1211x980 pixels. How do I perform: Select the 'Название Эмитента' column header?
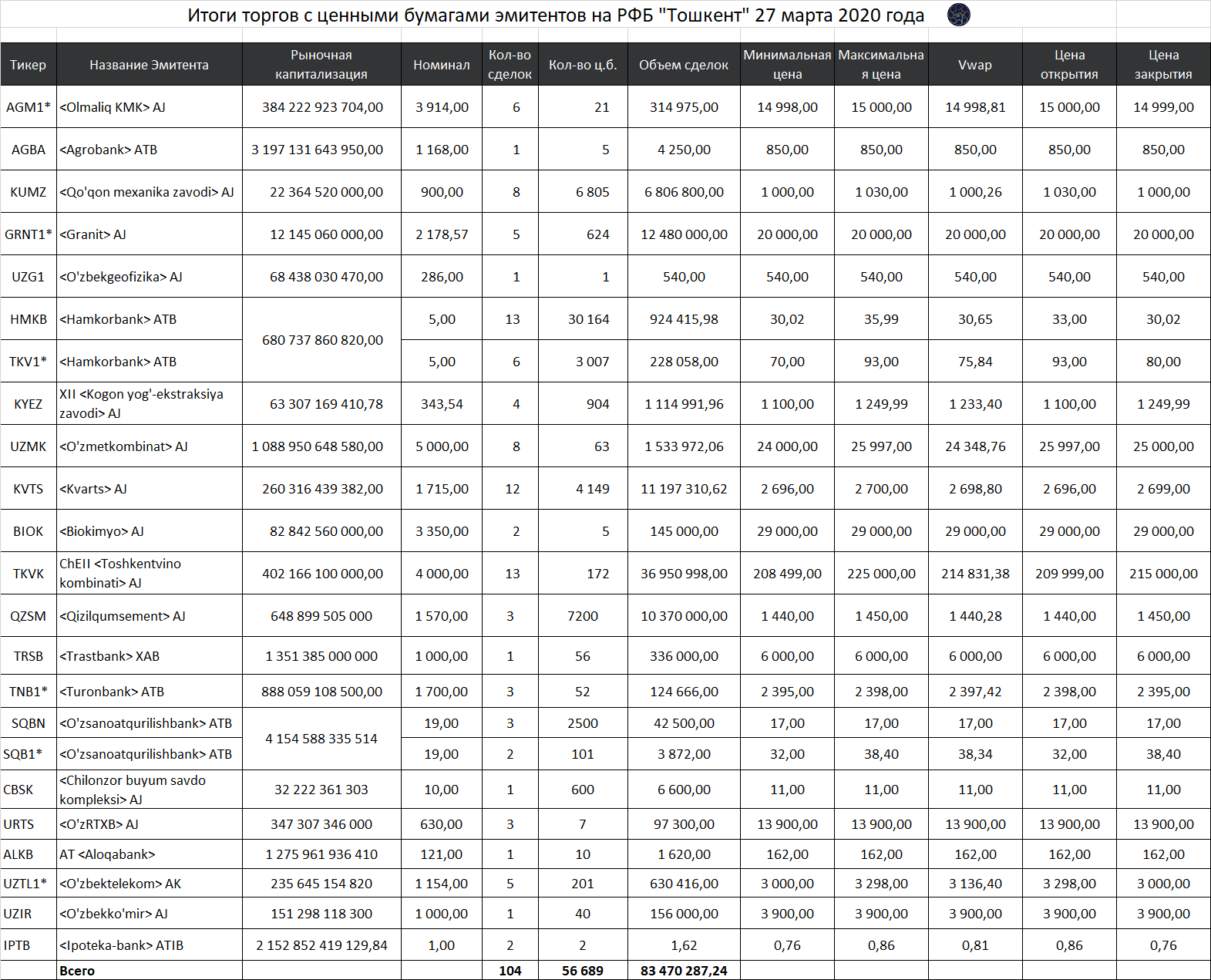[150, 65]
